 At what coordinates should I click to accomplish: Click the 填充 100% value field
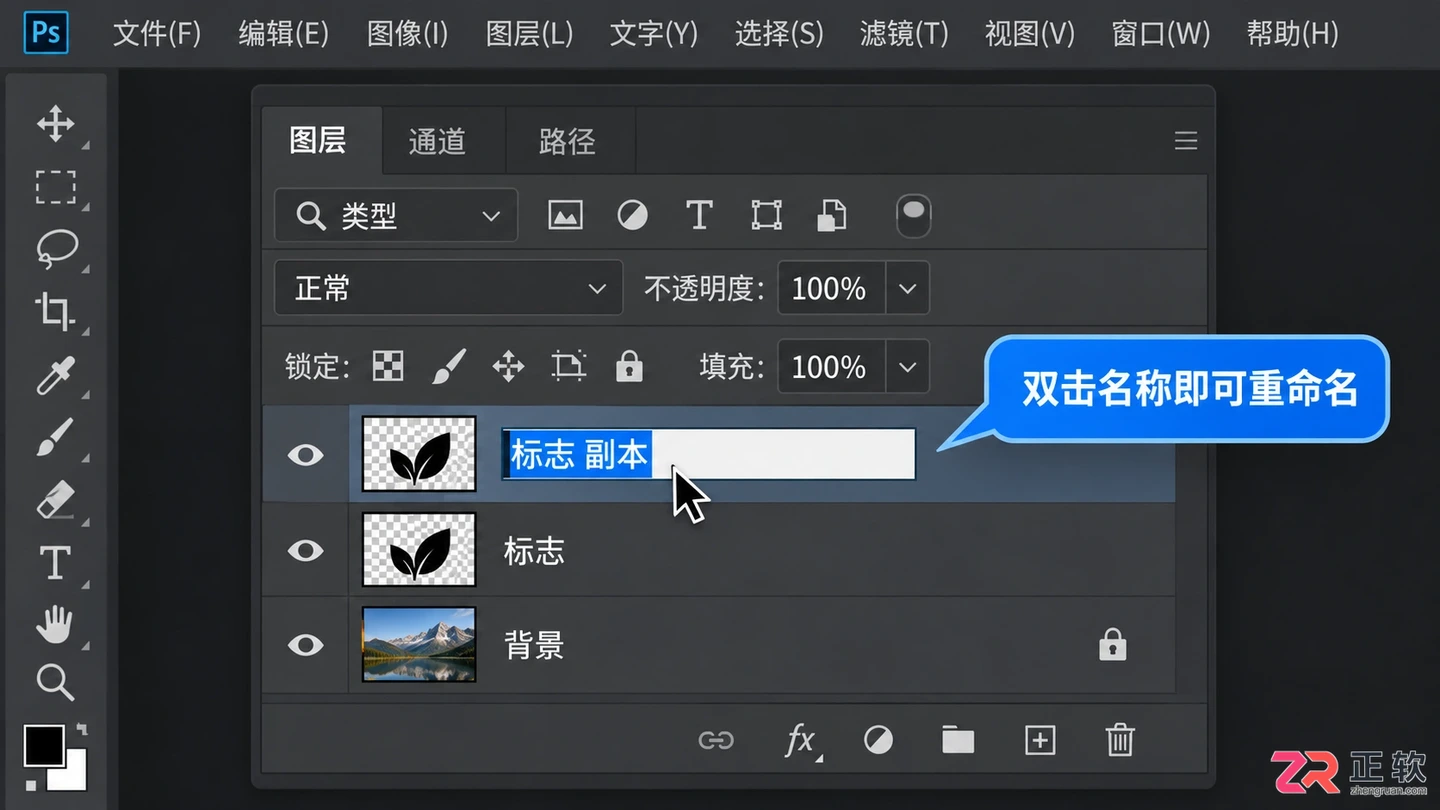(x=830, y=366)
